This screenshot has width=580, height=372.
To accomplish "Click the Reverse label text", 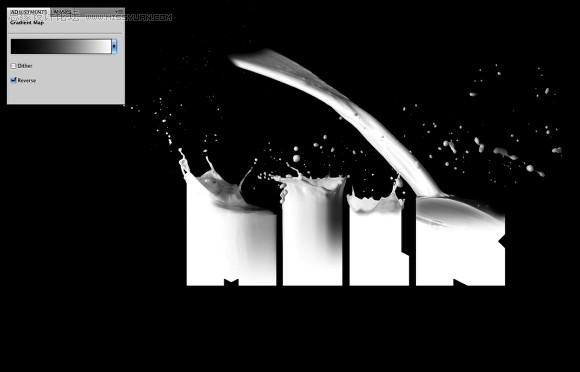I will (27, 80).
